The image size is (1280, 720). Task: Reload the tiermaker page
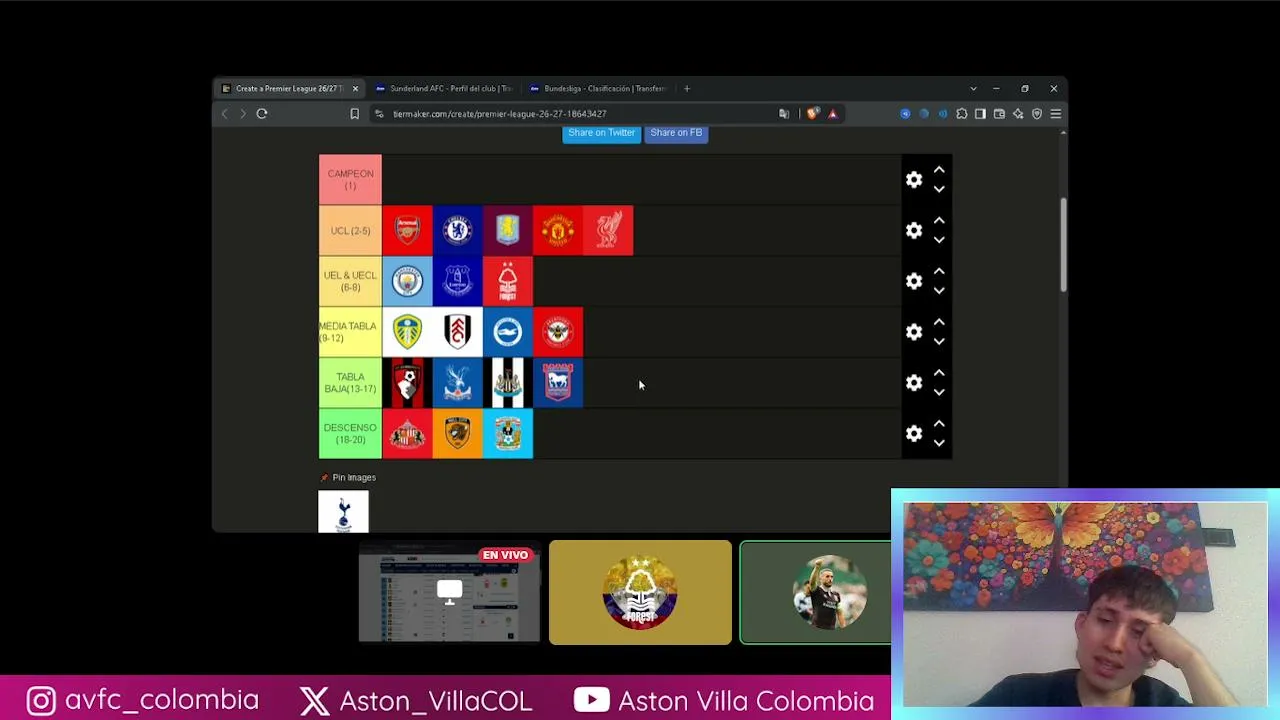262,114
